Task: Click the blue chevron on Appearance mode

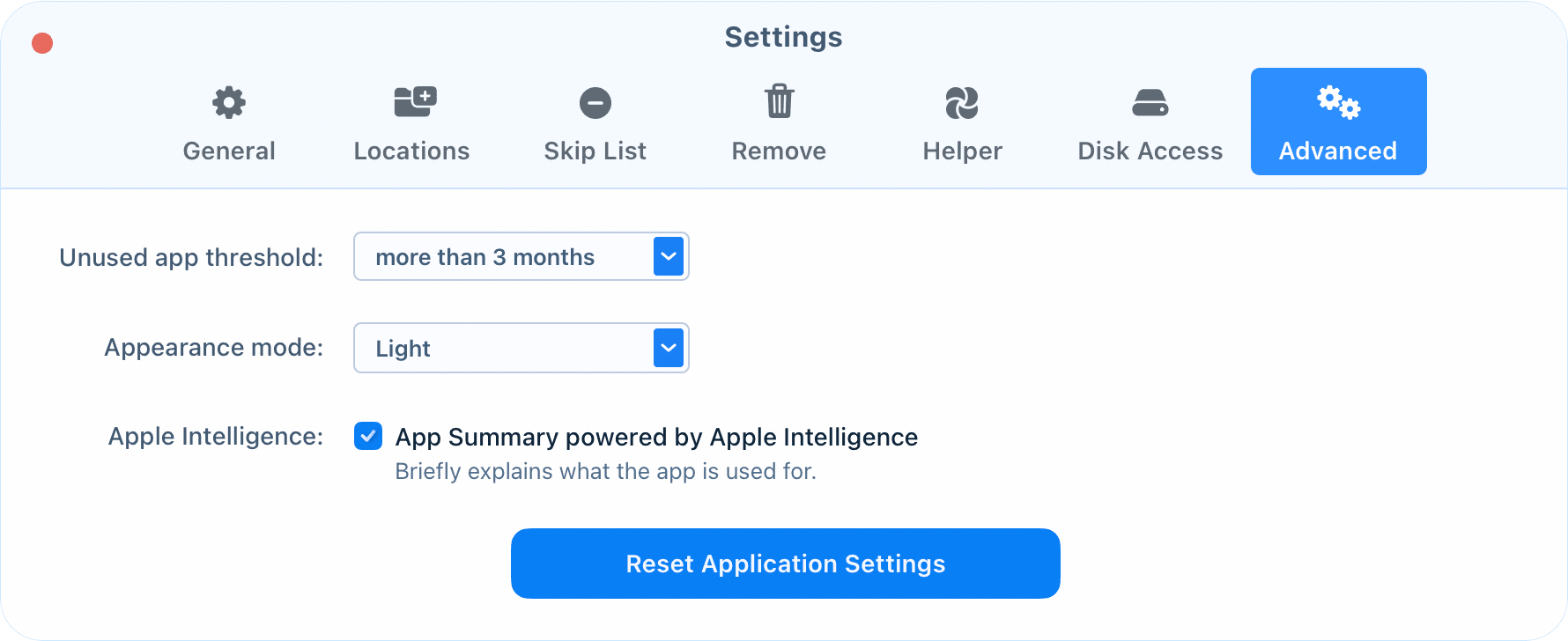Action: pyautogui.click(x=669, y=348)
